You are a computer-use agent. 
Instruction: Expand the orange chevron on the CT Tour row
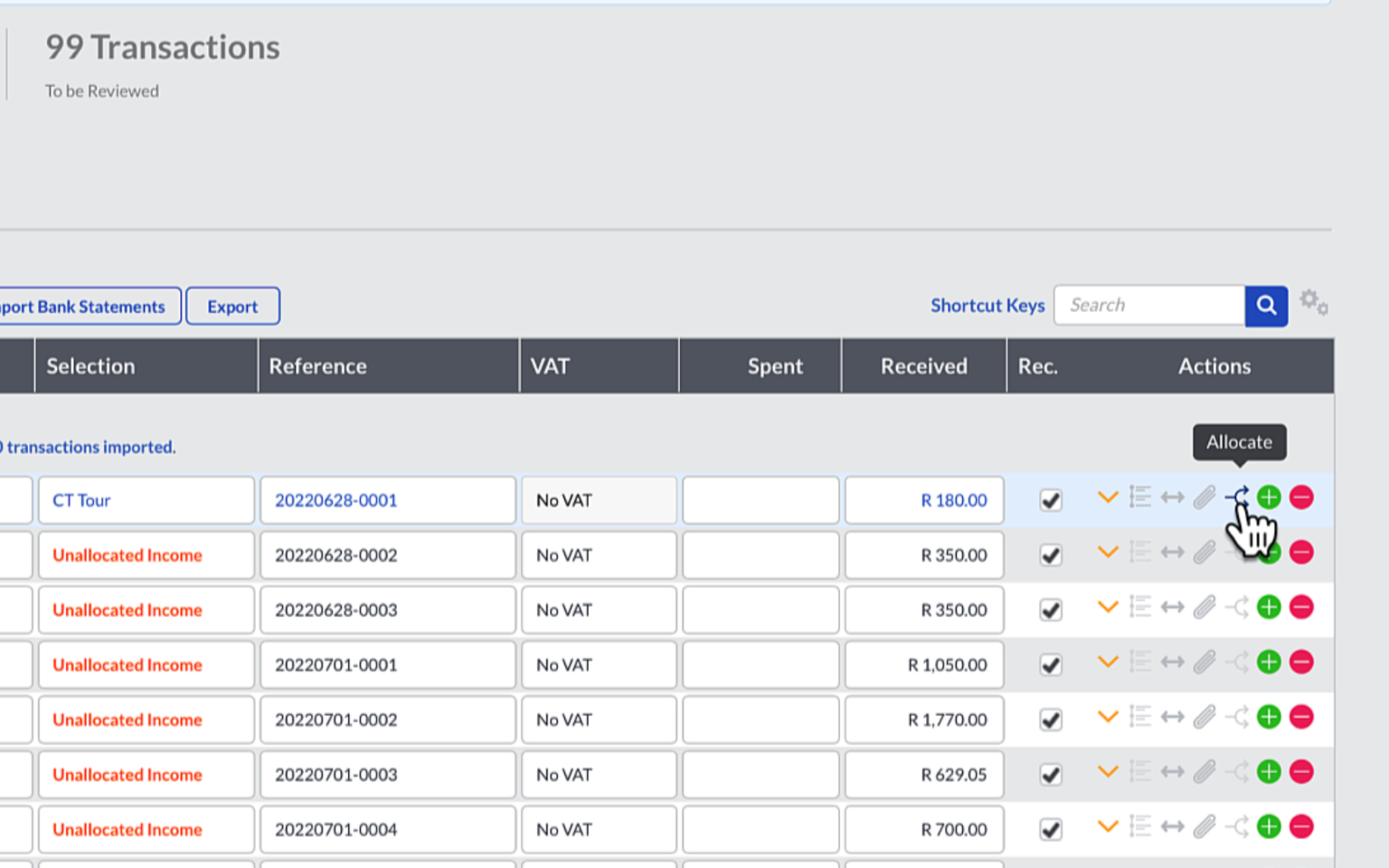[x=1108, y=496]
